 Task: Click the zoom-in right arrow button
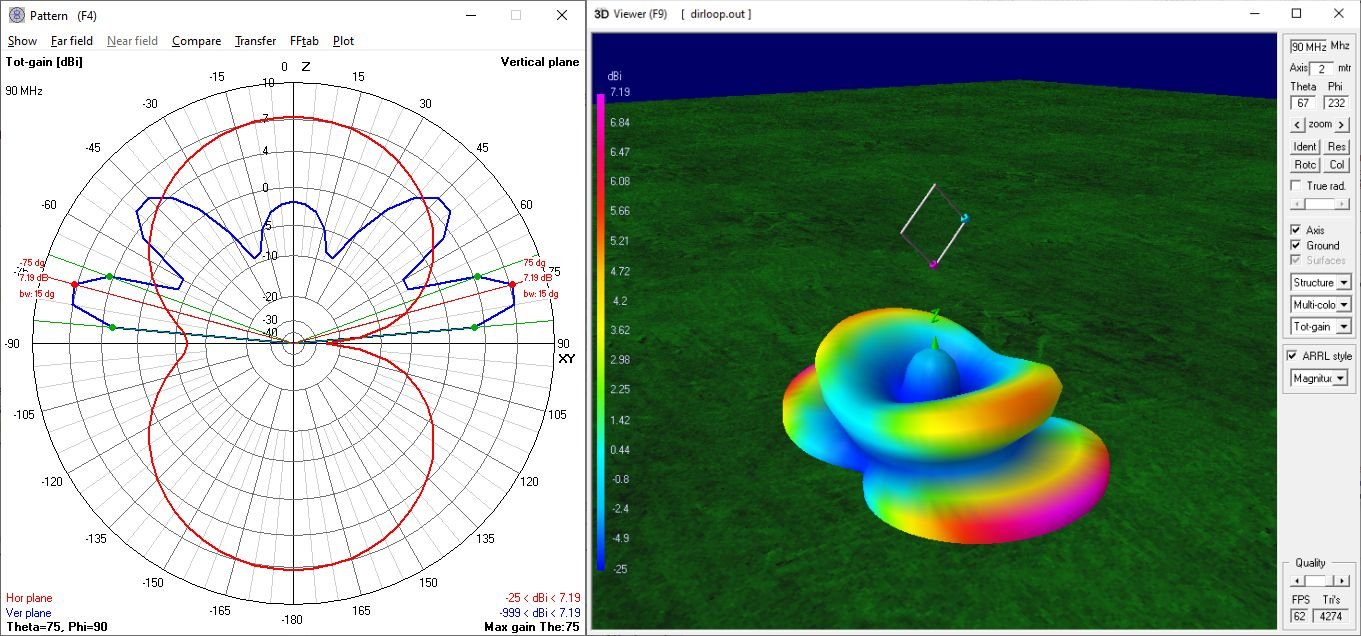[x=1342, y=125]
